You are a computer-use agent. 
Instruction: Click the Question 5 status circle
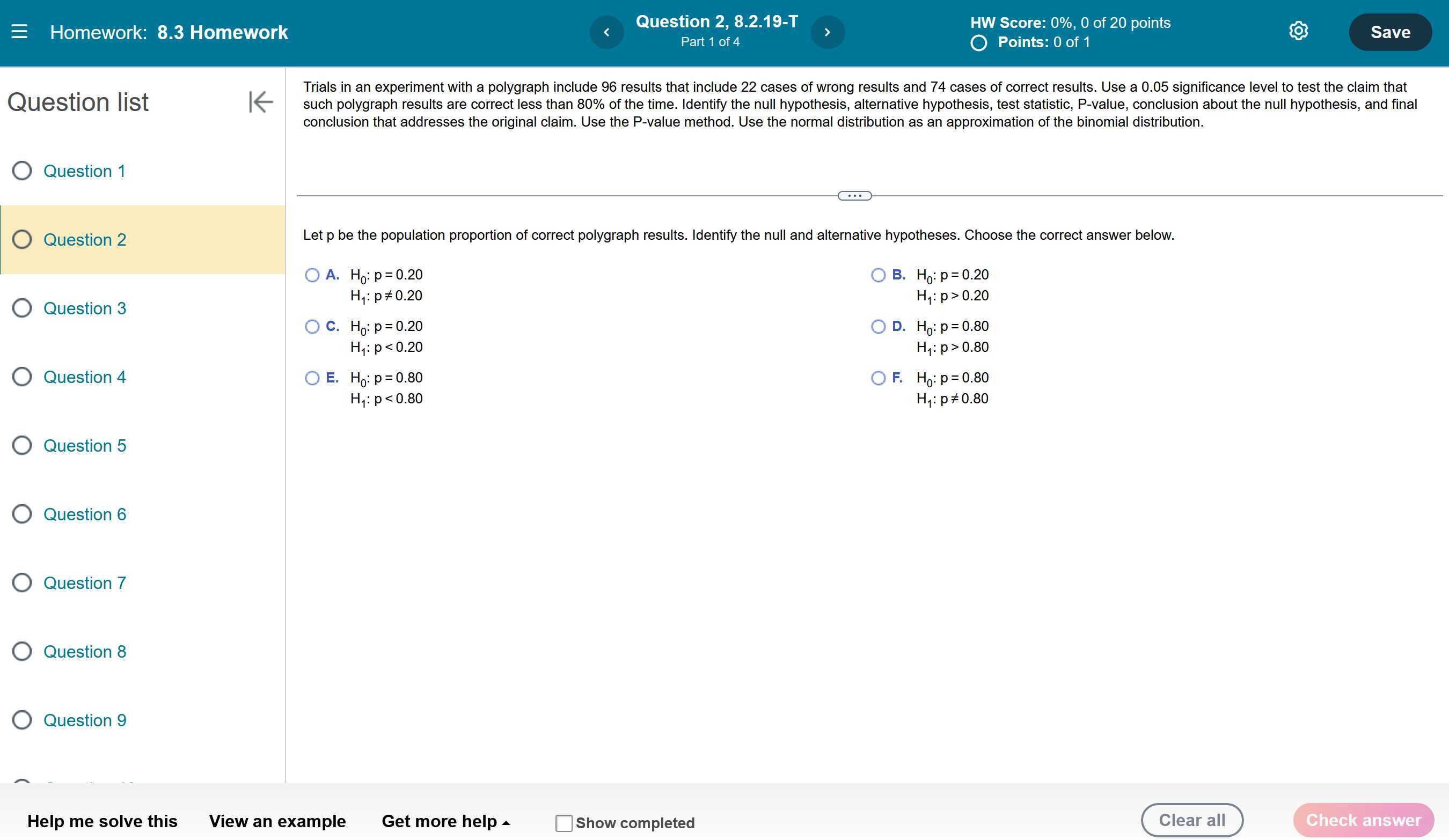[x=22, y=445]
